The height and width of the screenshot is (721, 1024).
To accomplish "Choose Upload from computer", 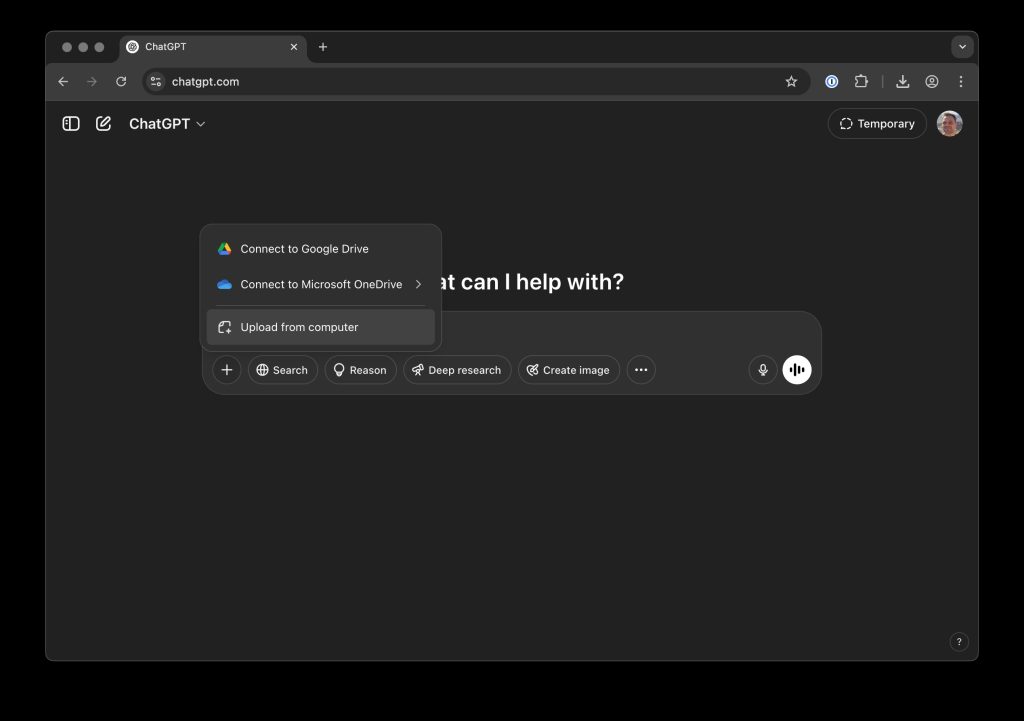I will point(321,327).
